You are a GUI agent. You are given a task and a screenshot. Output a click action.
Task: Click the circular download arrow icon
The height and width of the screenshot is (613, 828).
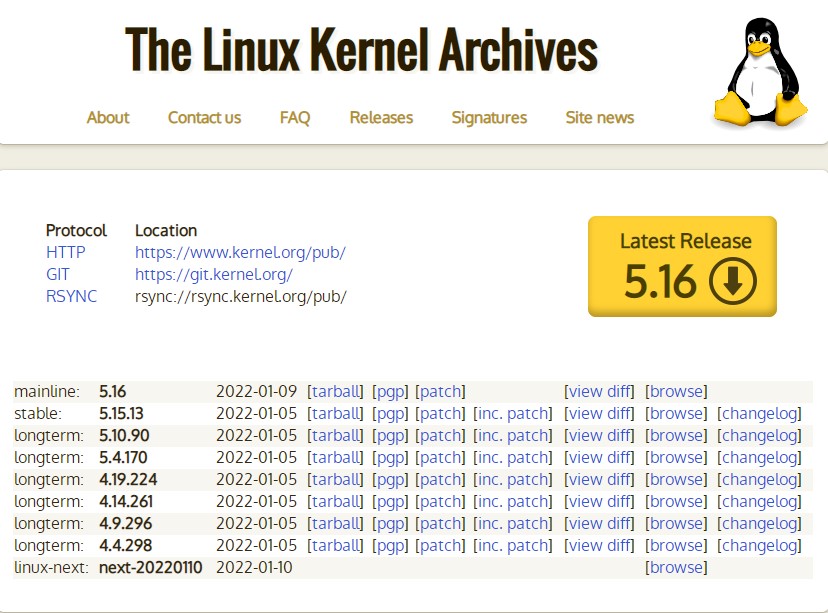click(x=731, y=281)
